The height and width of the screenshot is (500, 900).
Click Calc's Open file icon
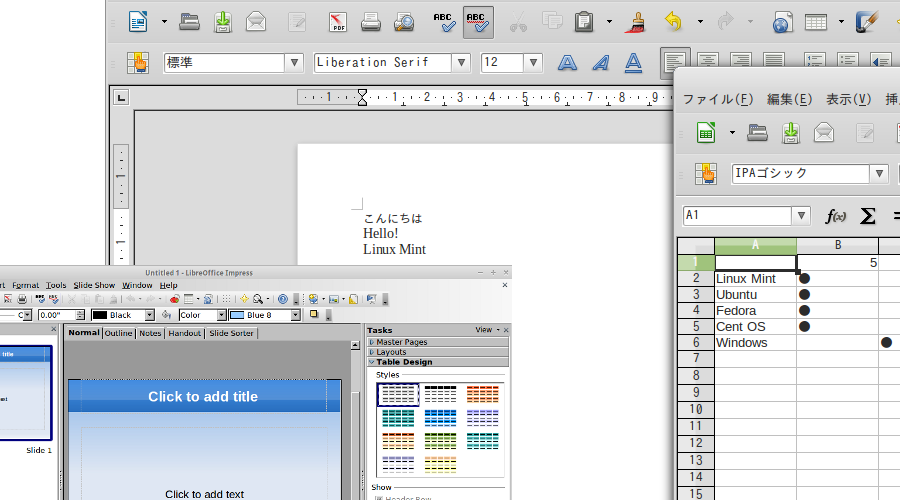pyautogui.click(x=758, y=133)
